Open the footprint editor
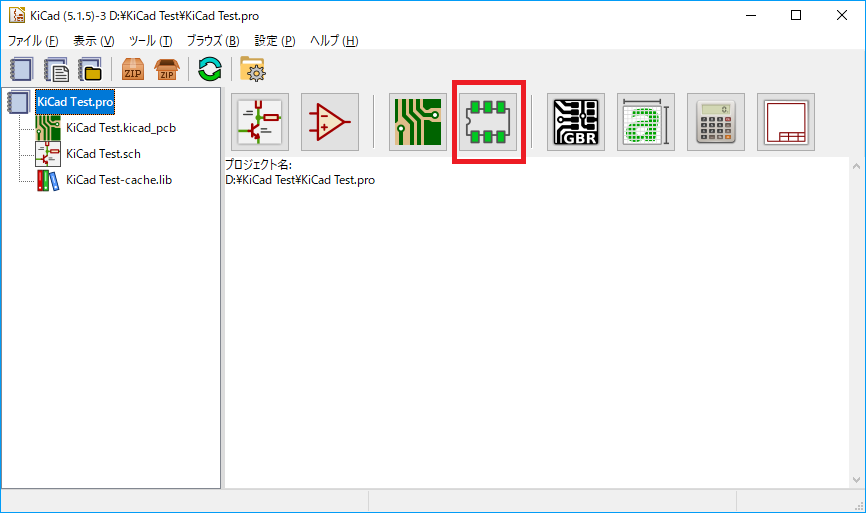This screenshot has width=866, height=513. coord(488,122)
